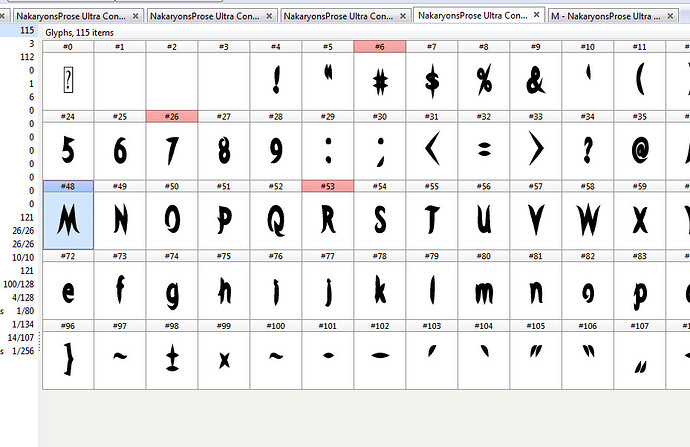Close the M - NakaryonsProse Ultra tab
This screenshot has width=690, height=447.
[670, 16]
